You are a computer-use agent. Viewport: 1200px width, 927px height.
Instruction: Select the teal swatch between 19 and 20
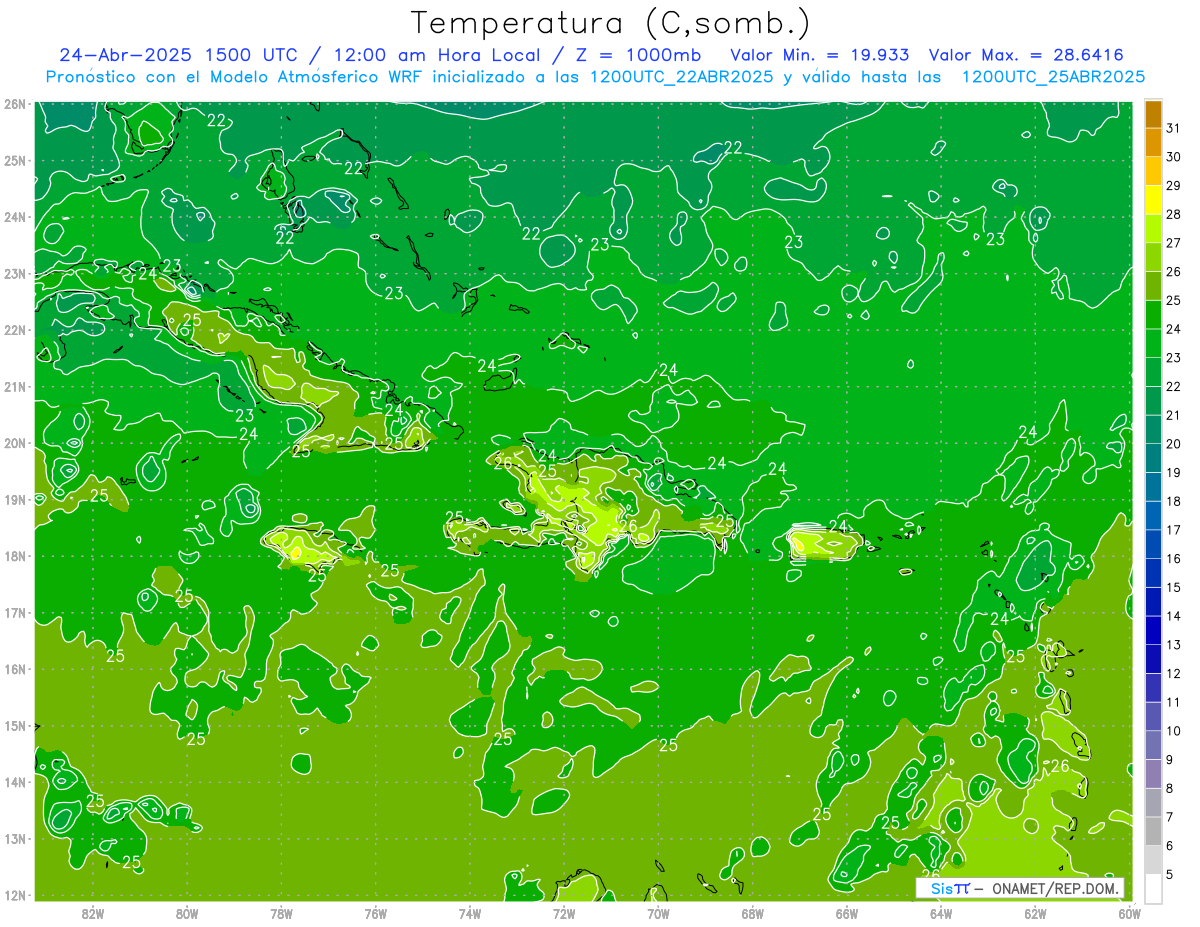click(1153, 459)
